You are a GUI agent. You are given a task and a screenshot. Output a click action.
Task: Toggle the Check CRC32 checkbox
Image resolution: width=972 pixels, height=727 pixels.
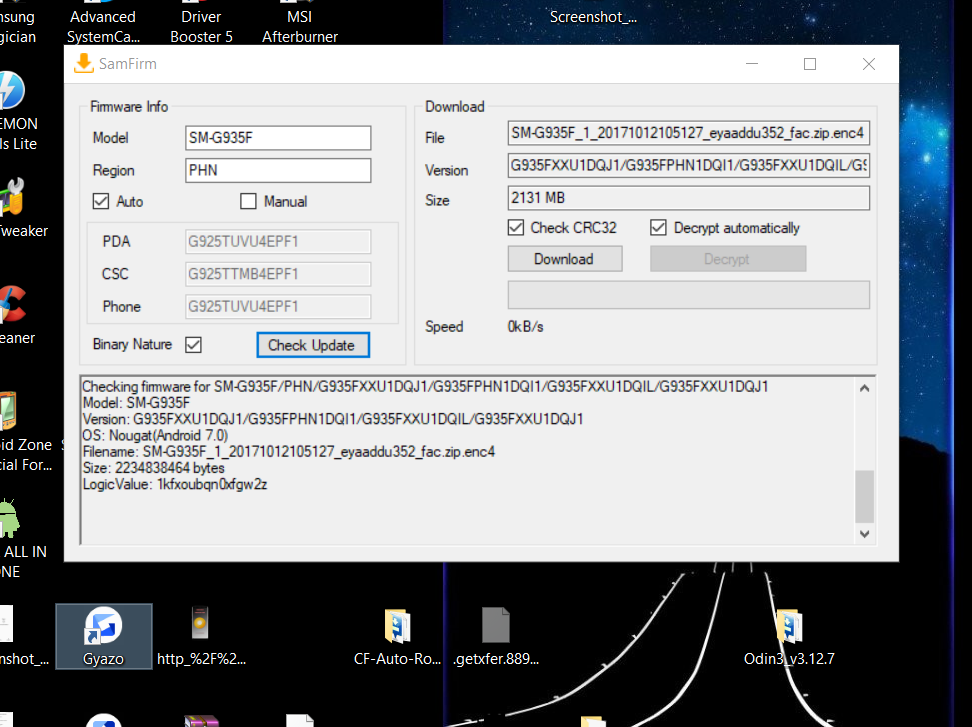(x=516, y=227)
